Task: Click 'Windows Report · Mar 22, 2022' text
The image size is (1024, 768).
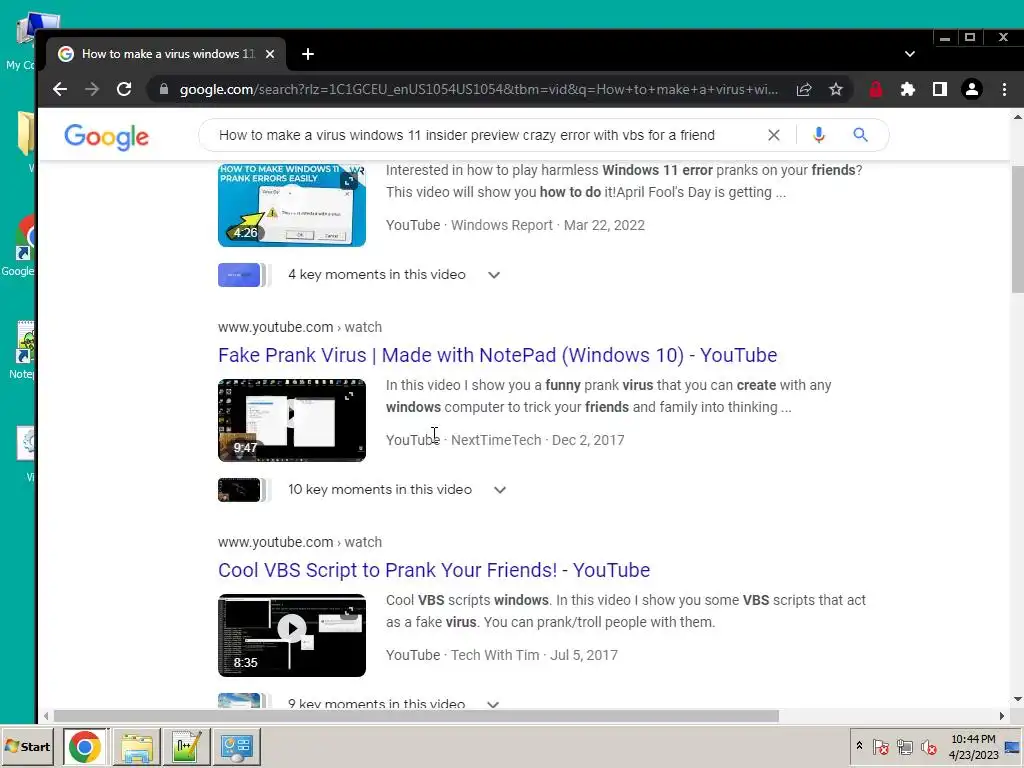Action: [548, 225]
